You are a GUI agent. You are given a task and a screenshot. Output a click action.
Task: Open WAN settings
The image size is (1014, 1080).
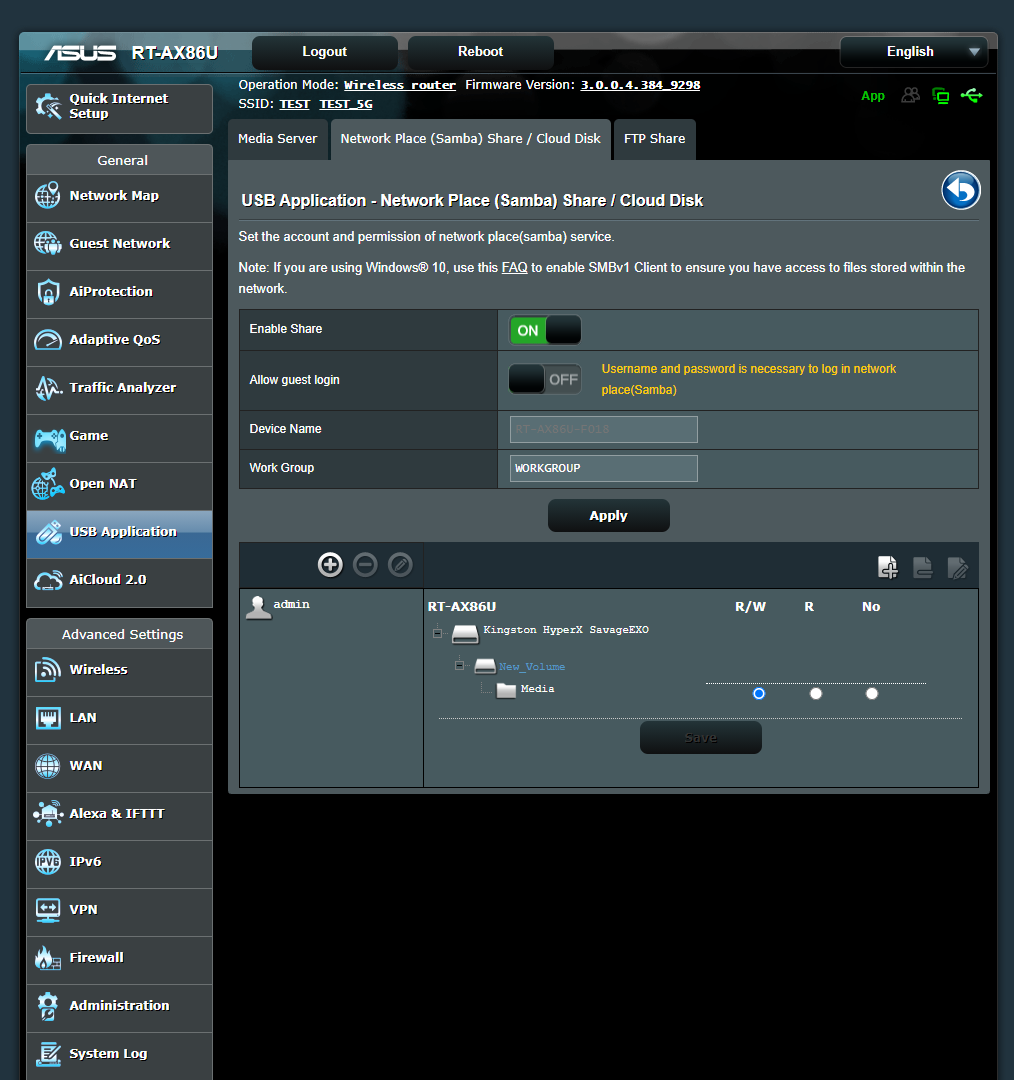pyautogui.click(x=119, y=768)
